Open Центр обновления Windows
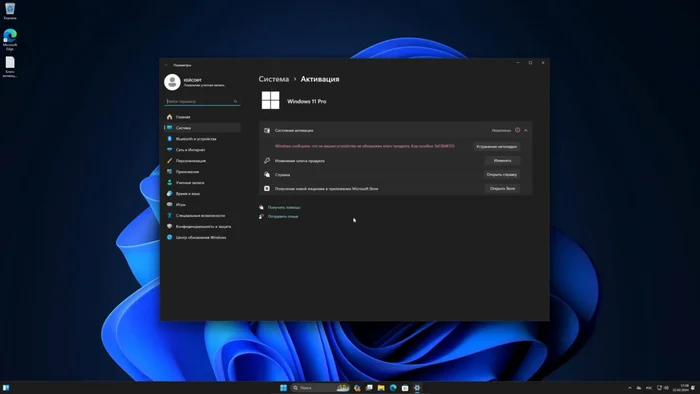 coord(202,237)
